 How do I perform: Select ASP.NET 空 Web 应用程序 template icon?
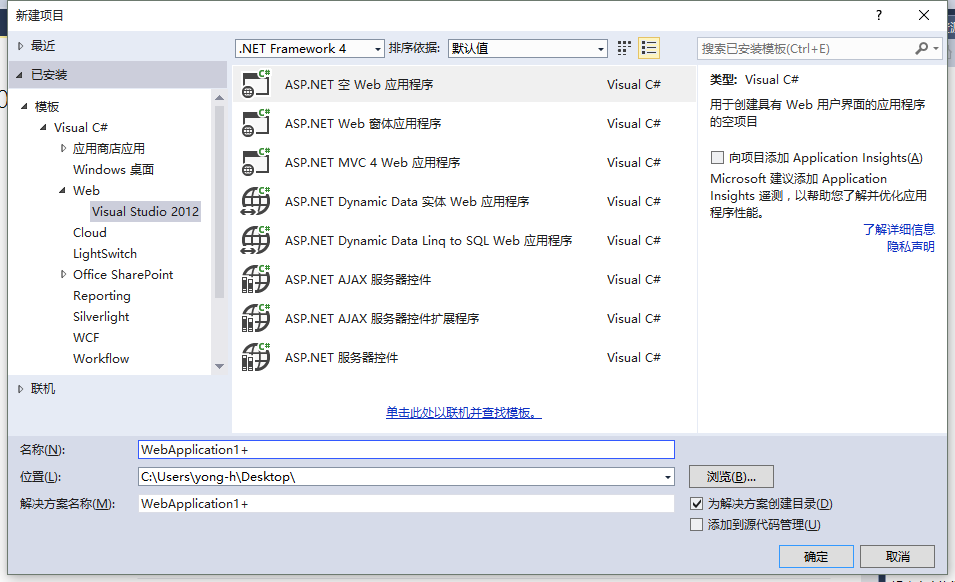point(256,85)
